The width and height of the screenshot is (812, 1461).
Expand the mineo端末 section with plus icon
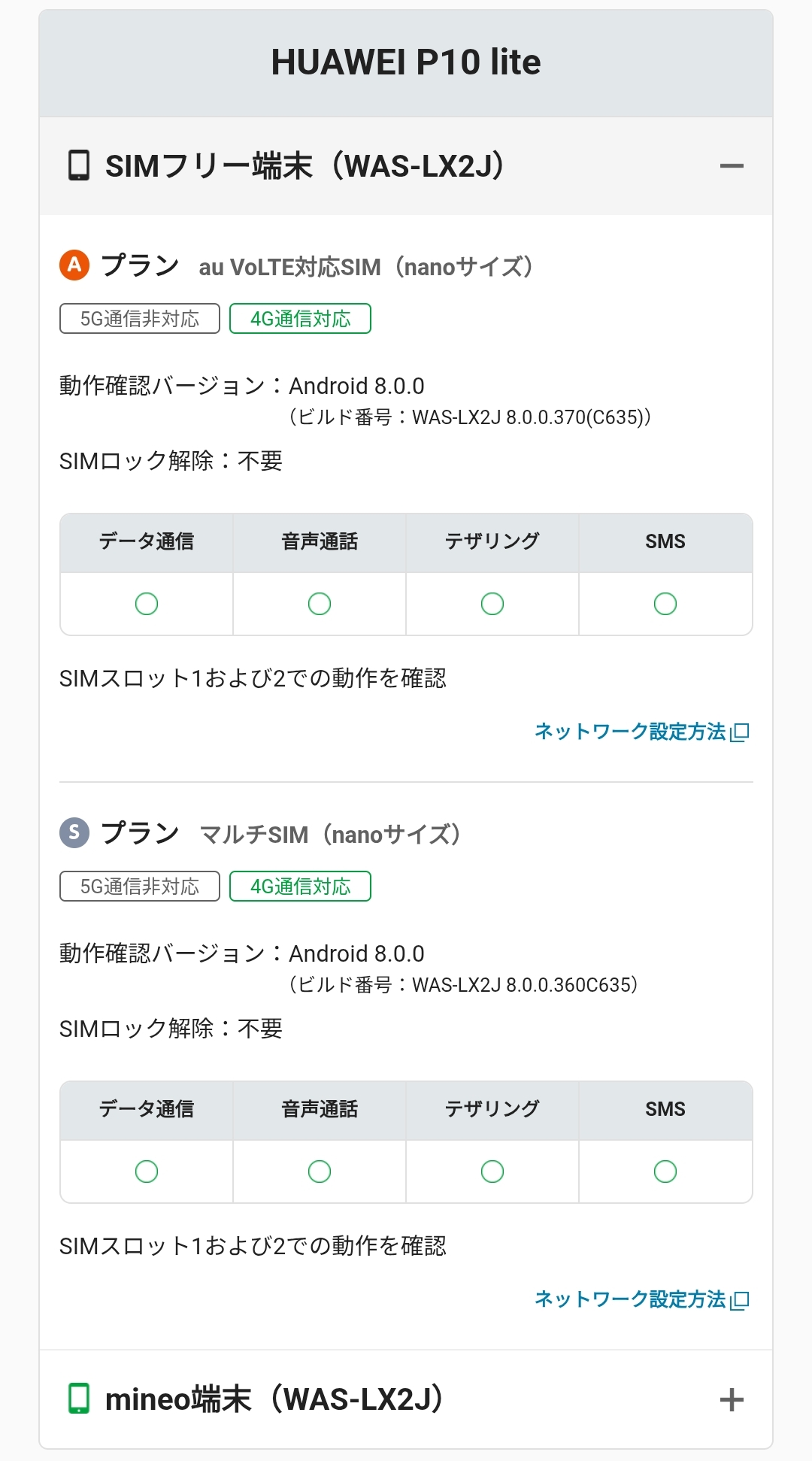click(731, 1399)
